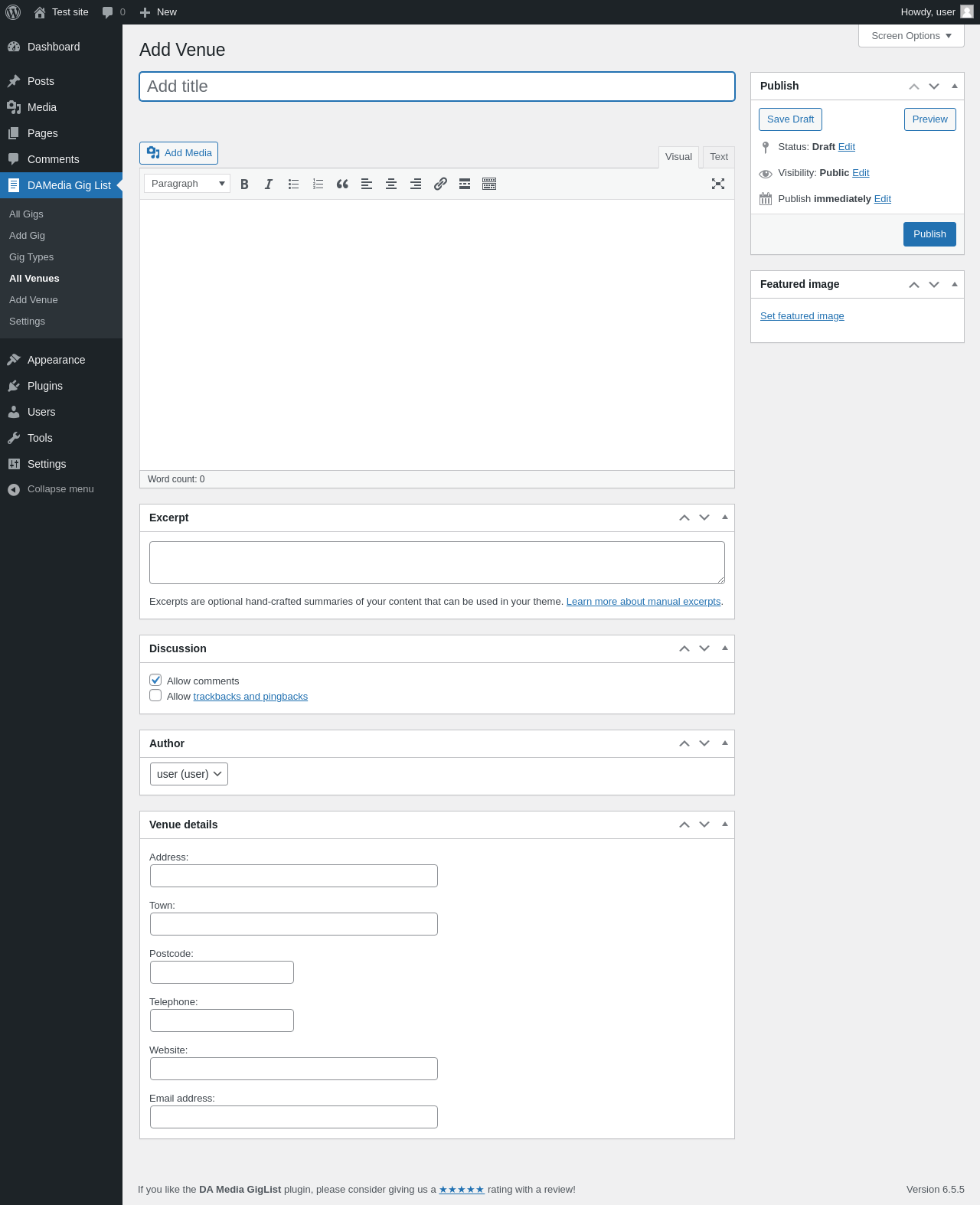Click the blue Publish button

(929, 234)
